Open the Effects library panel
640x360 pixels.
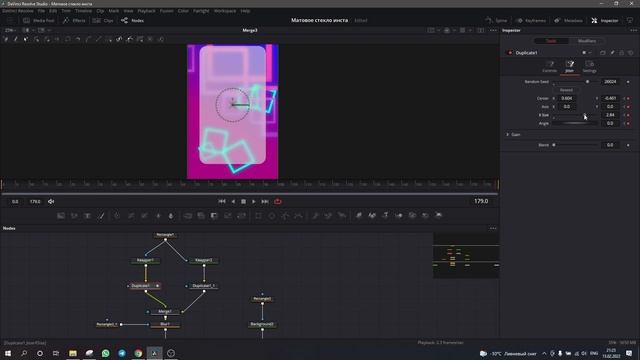point(74,20)
